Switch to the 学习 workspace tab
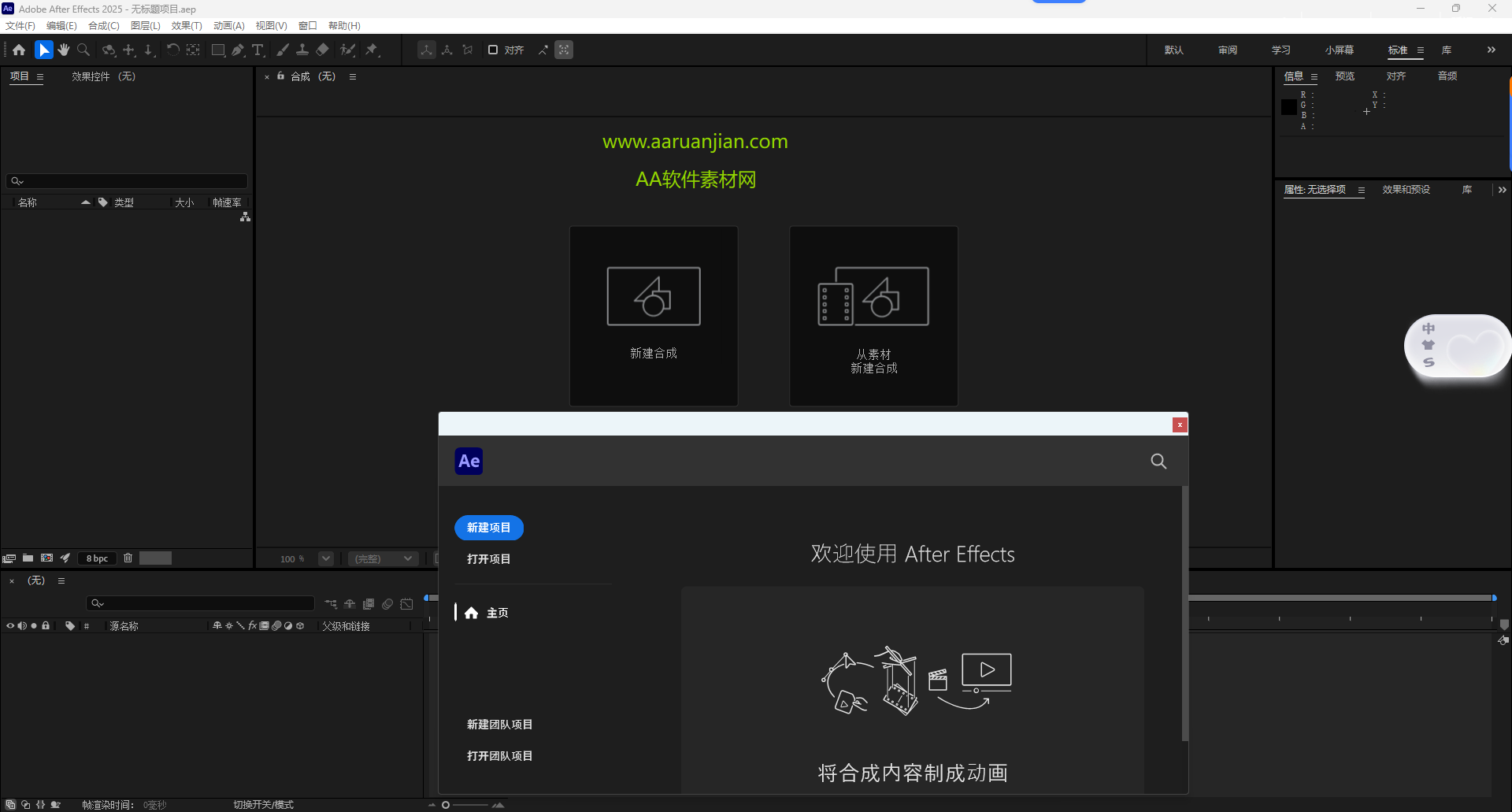 (1280, 50)
